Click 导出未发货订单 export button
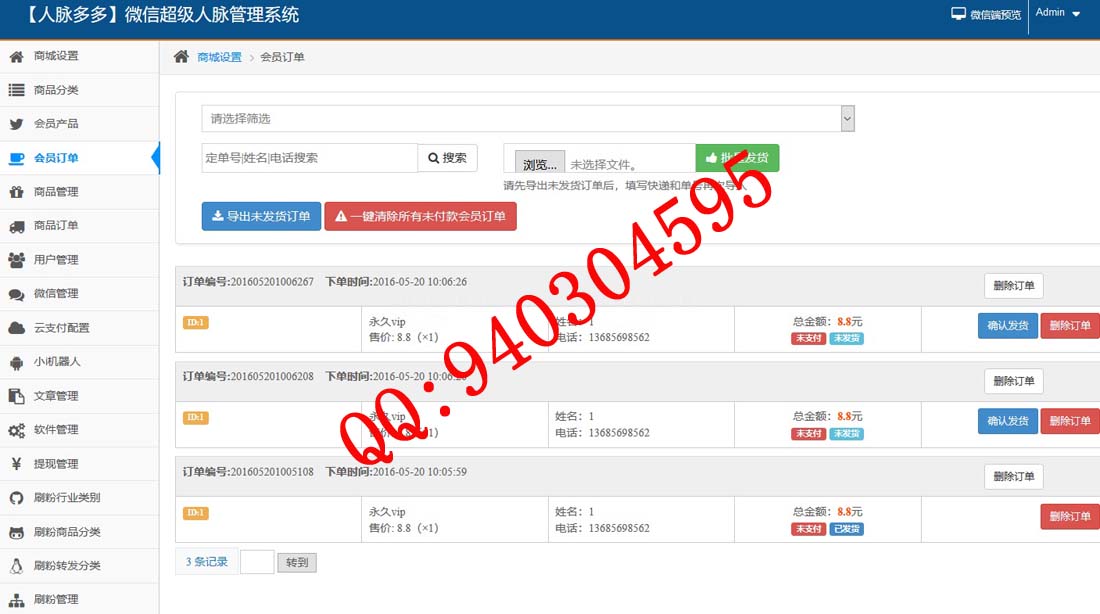The height and width of the screenshot is (614, 1100). click(x=261, y=216)
